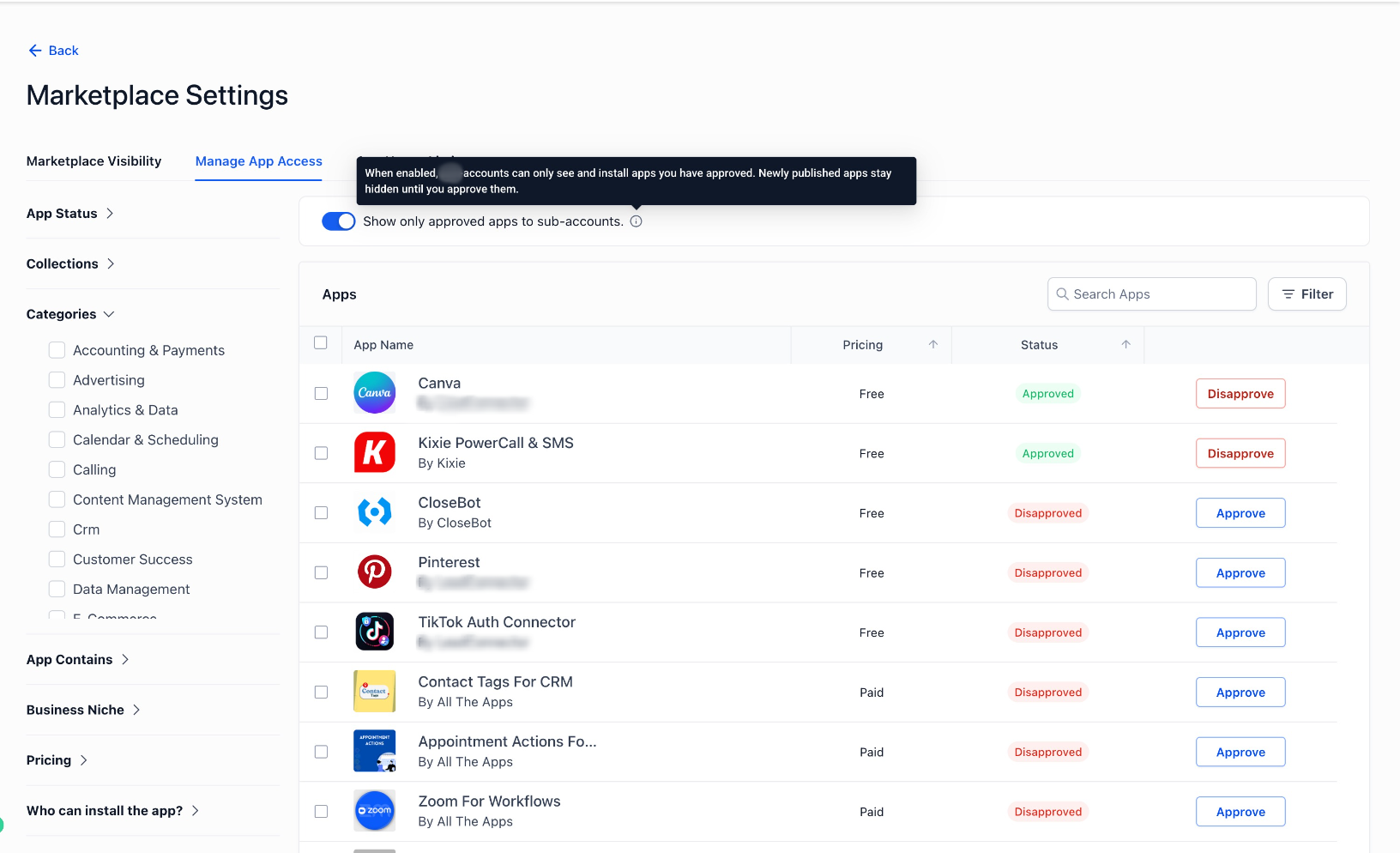The height and width of the screenshot is (853, 1400).
Task: Check the Advertising category
Action: (x=57, y=379)
